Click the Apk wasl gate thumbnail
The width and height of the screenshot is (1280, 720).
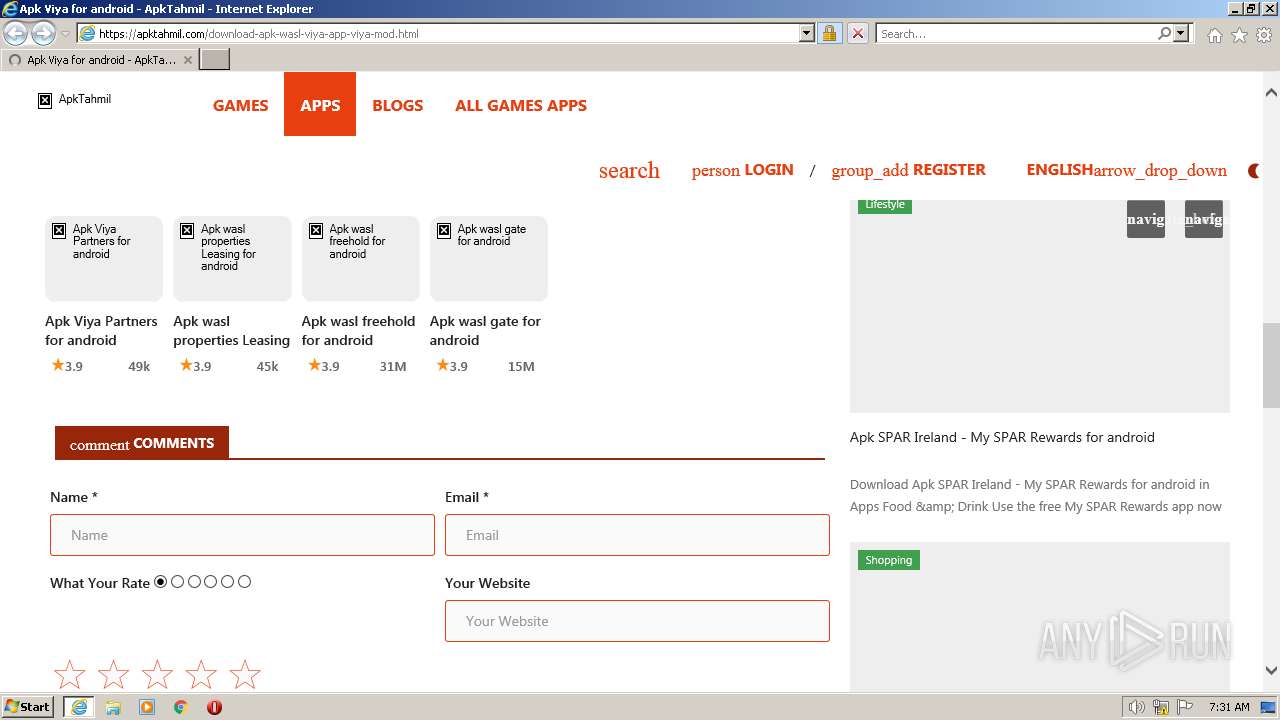[x=489, y=258]
